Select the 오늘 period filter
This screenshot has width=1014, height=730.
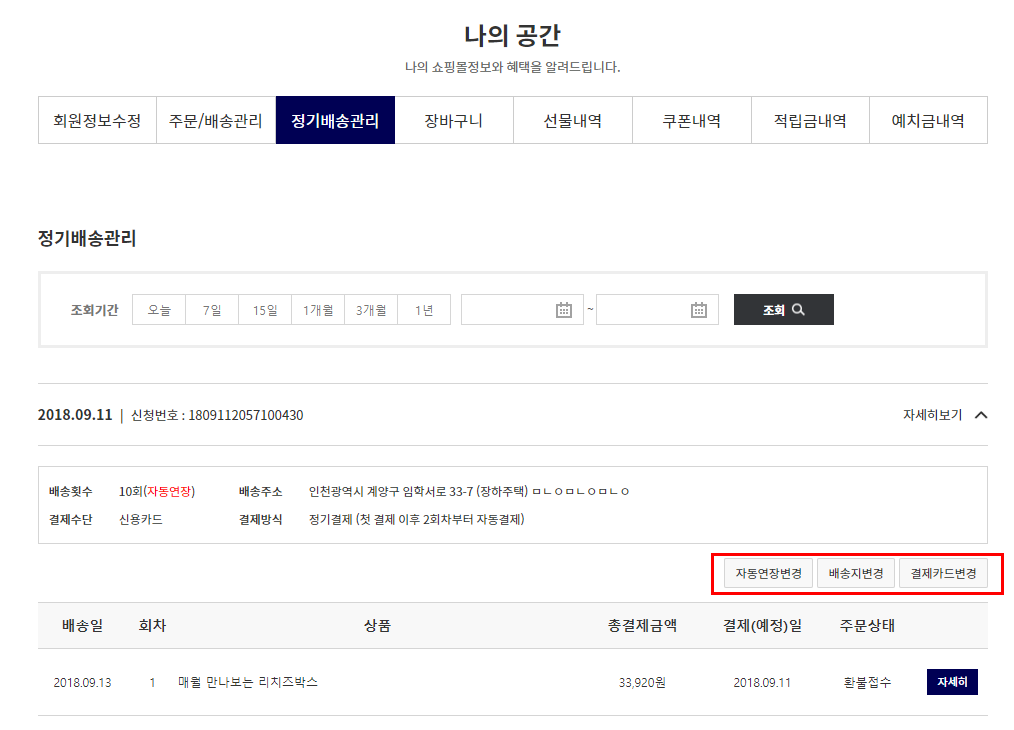tap(159, 310)
